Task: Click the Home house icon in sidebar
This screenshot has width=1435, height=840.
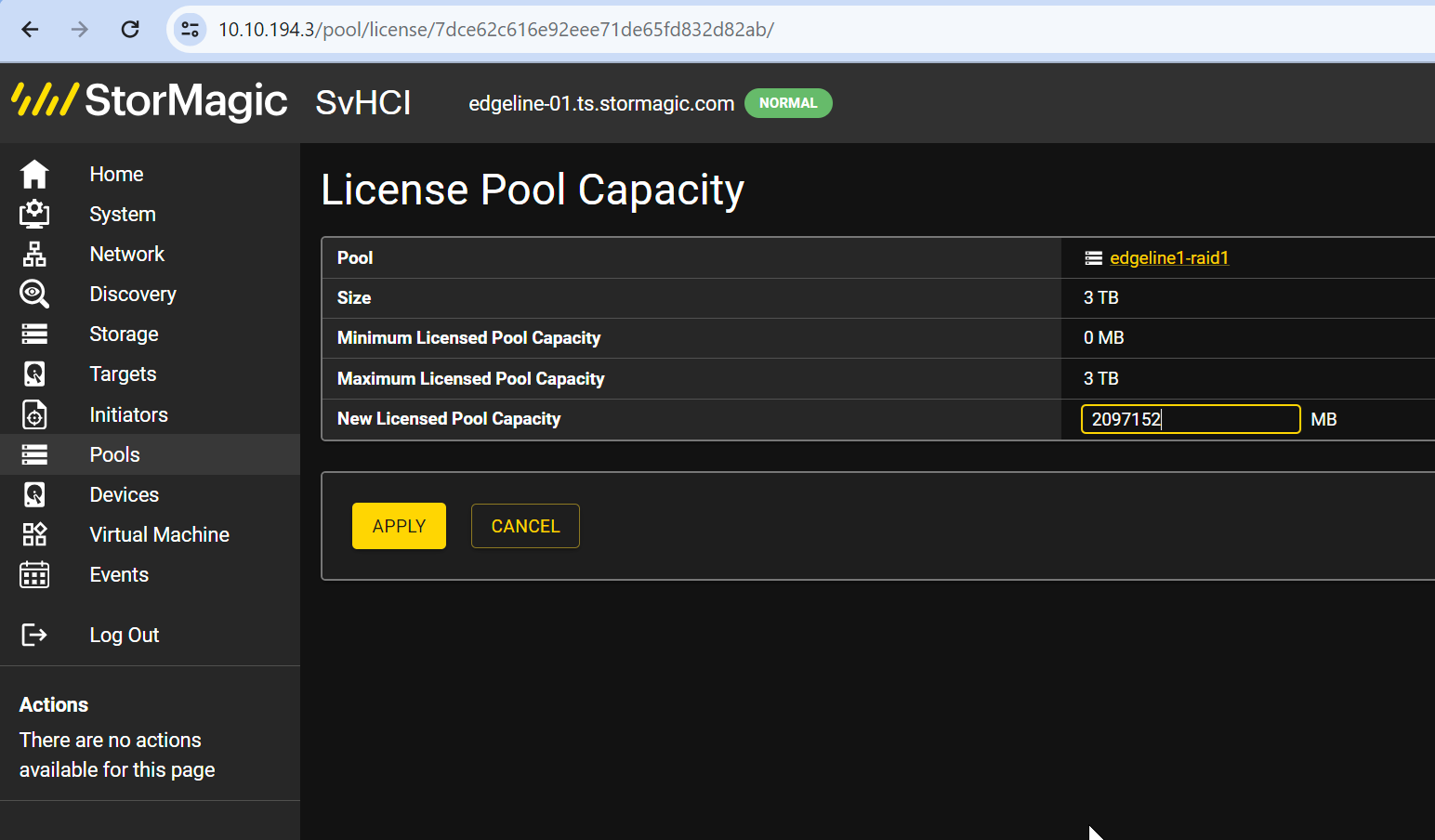Action: click(34, 174)
